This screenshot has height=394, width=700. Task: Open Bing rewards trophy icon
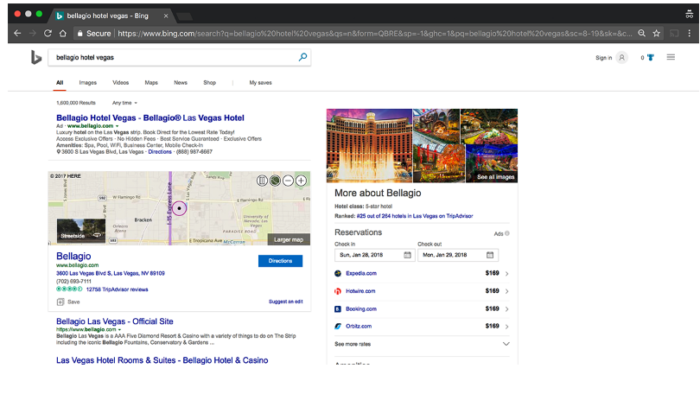(x=650, y=58)
